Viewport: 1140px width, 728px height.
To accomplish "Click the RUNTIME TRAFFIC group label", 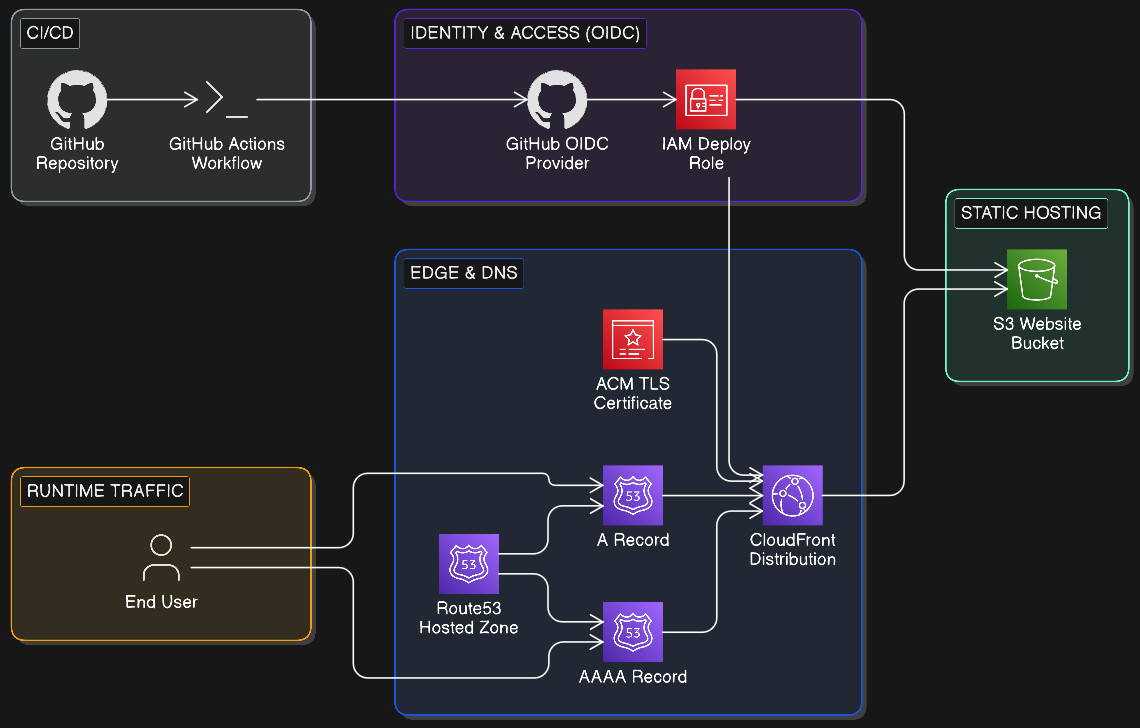I will pos(105,491).
